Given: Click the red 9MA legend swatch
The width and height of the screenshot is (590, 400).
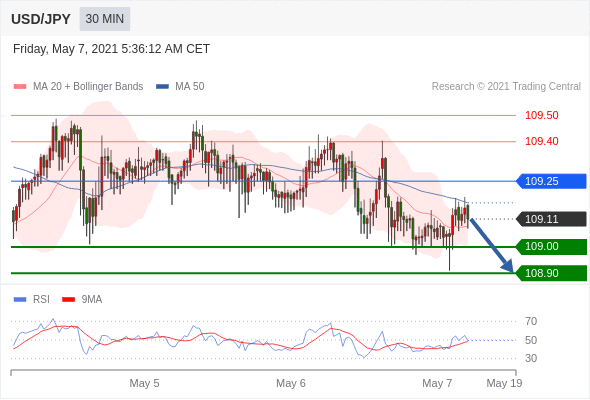Looking at the screenshot, I should click(x=68, y=300).
